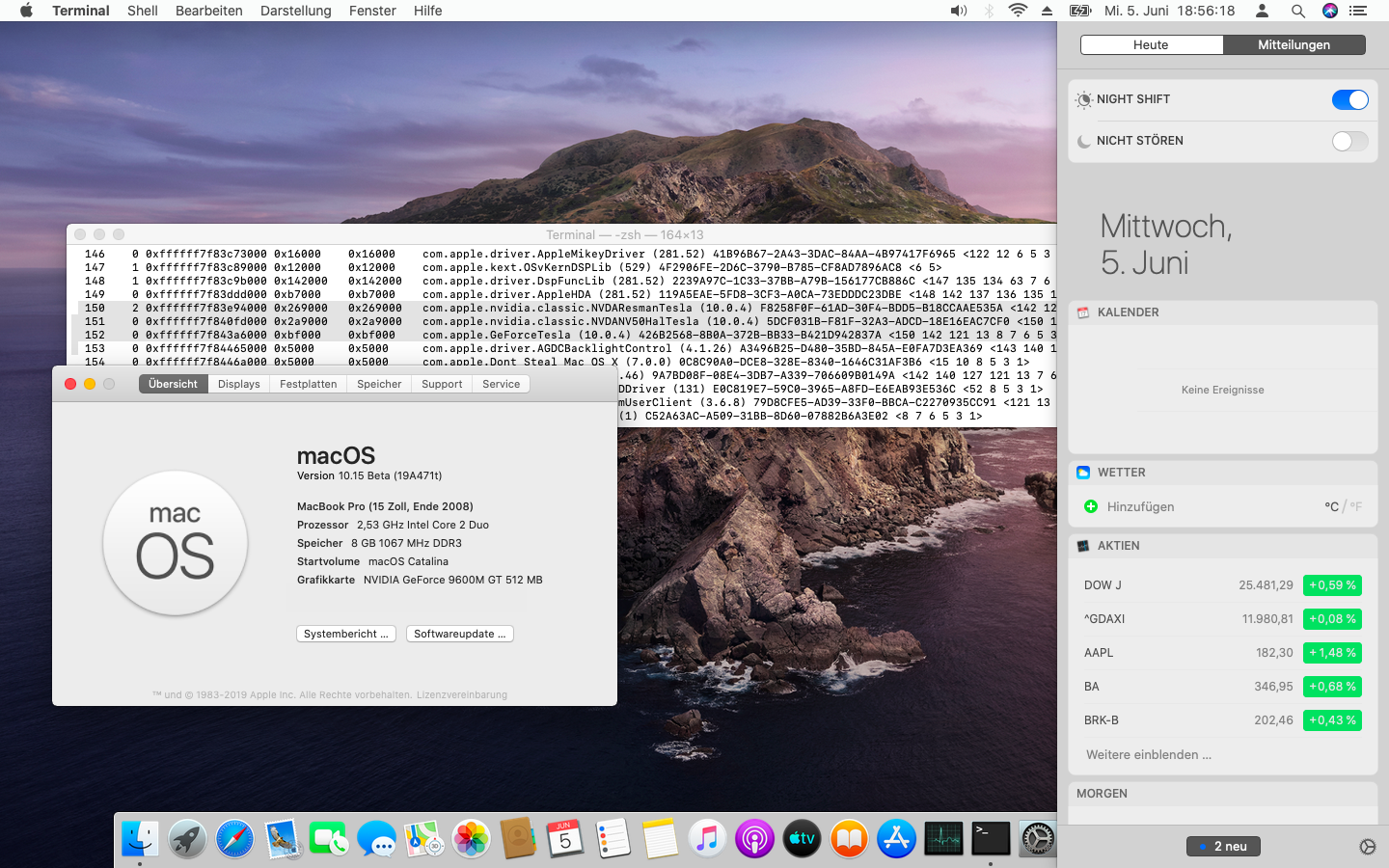Activate Siri from the menu bar

point(1330,11)
